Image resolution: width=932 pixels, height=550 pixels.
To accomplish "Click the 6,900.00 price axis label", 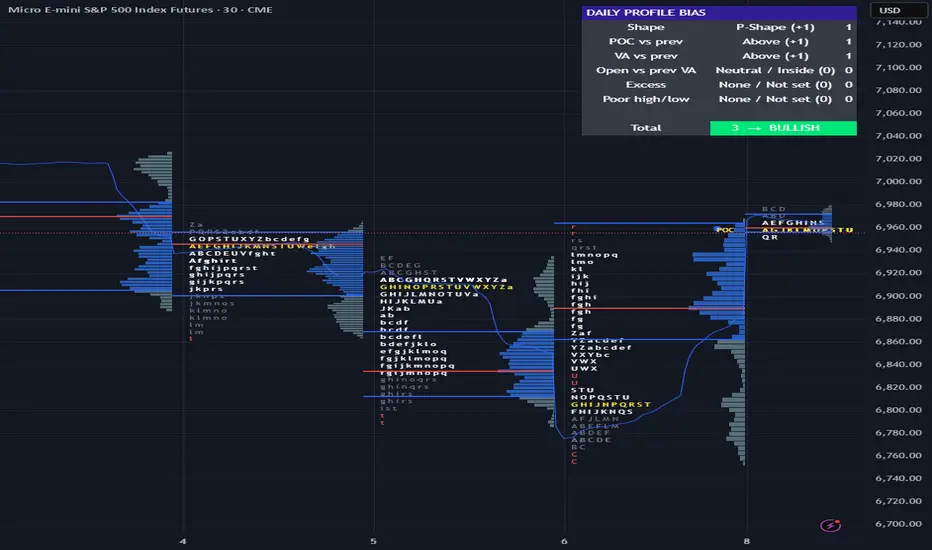I will [x=898, y=296].
